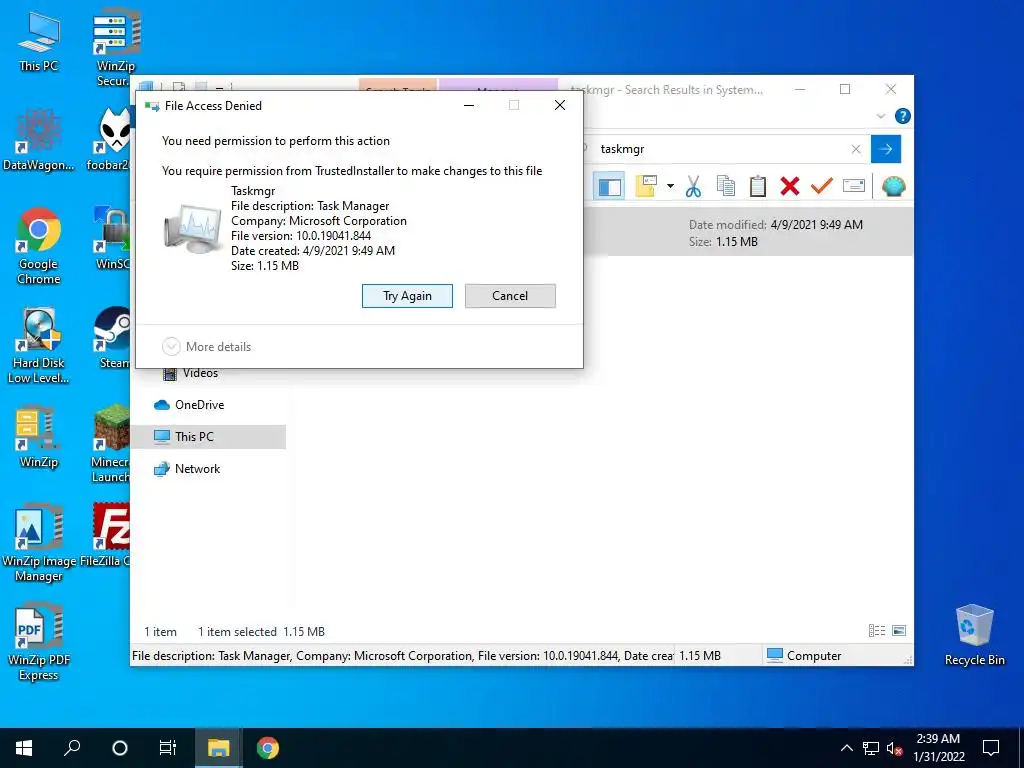1024x768 pixels.
Task: Click the Copy pages icon
Action: point(726,187)
